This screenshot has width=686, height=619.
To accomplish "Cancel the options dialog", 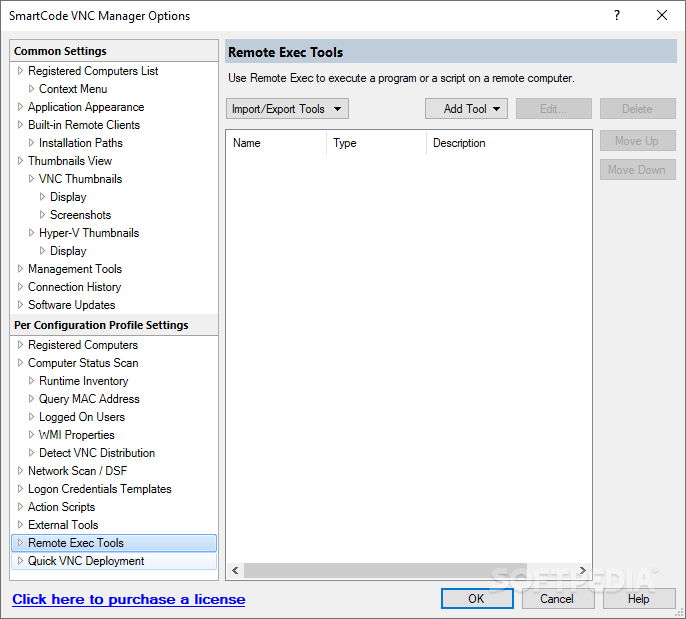I will point(557,598).
